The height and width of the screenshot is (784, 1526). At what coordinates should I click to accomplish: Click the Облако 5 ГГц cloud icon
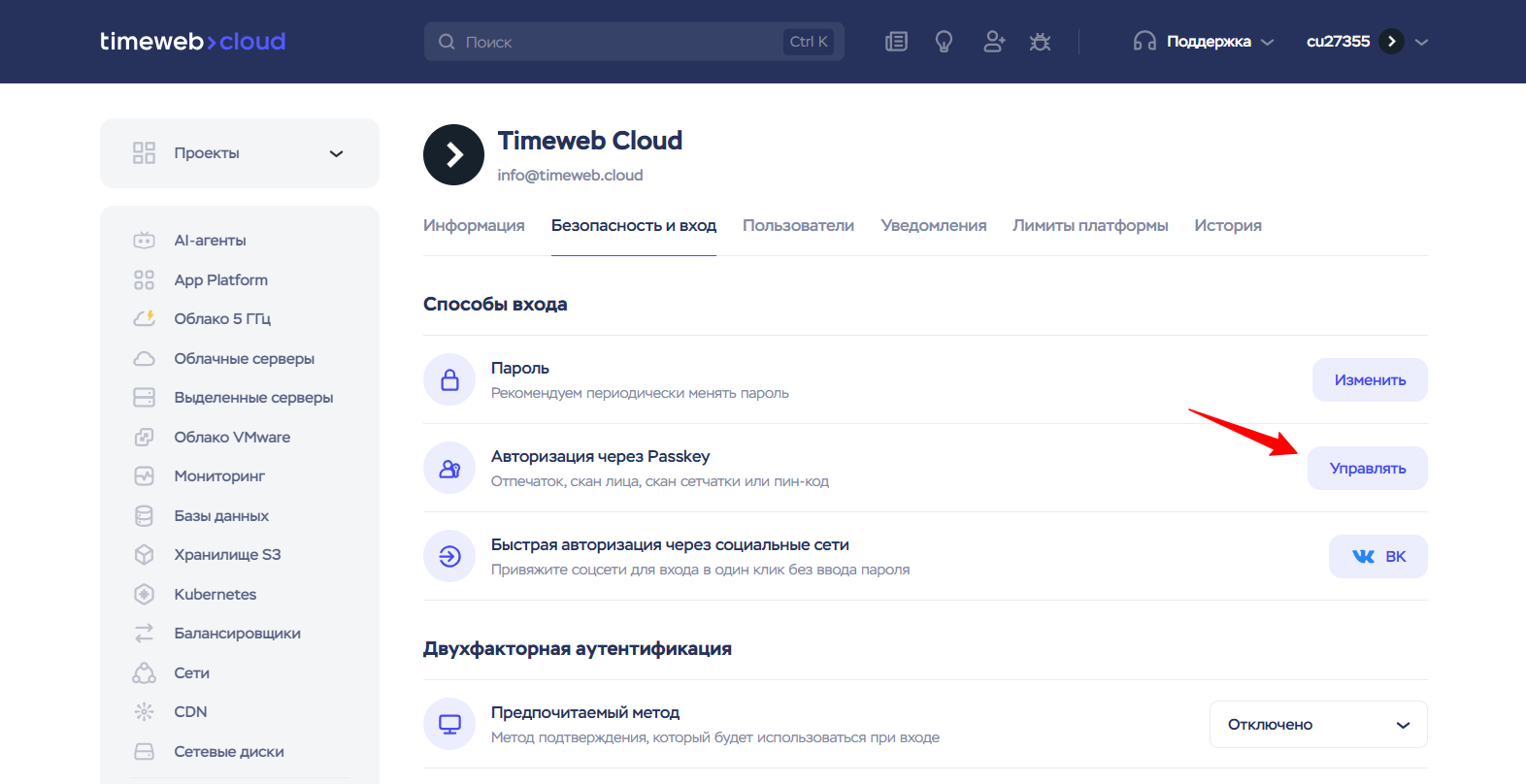(144, 318)
